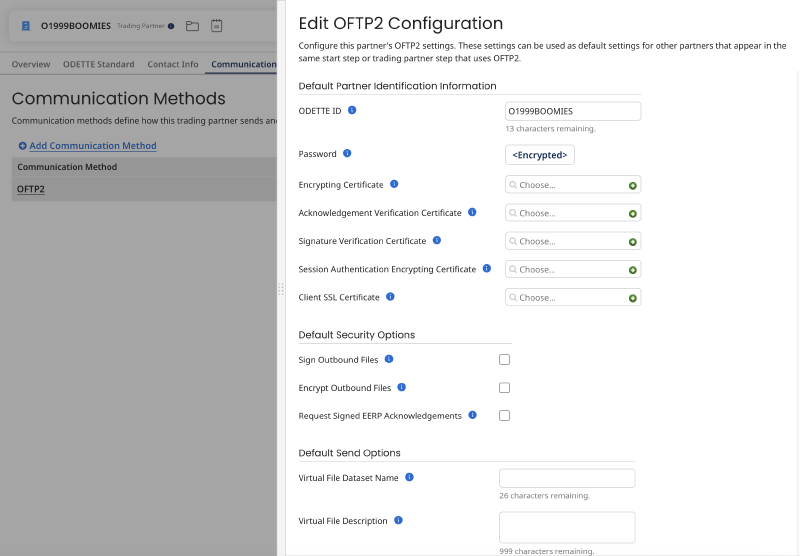
Task: Enable the Sign Outbound Files checkbox
Action: pyautogui.click(x=505, y=360)
